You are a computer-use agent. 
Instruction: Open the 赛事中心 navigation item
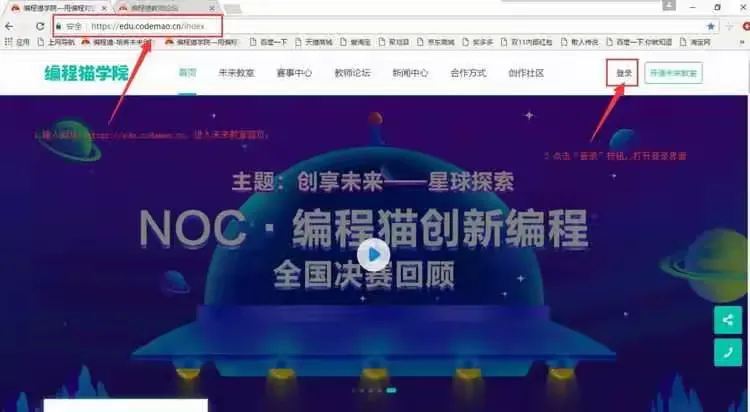[x=294, y=73]
